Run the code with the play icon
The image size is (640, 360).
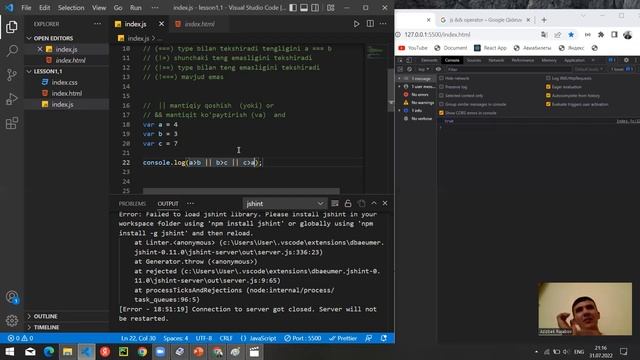click(x=356, y=24)
